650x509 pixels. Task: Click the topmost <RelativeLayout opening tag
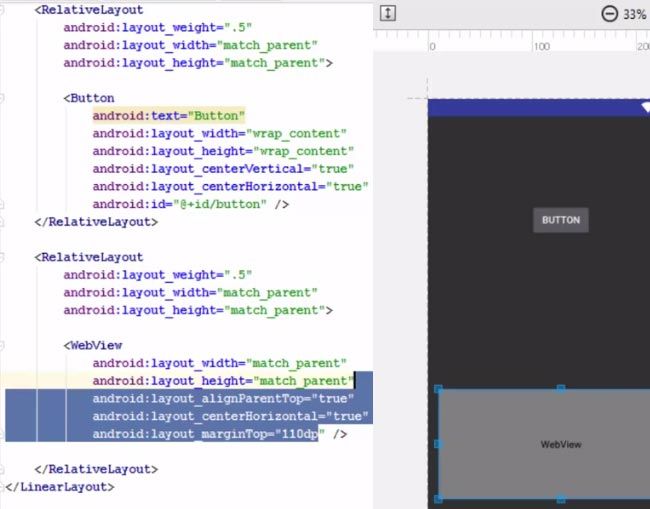pos(89,10)
